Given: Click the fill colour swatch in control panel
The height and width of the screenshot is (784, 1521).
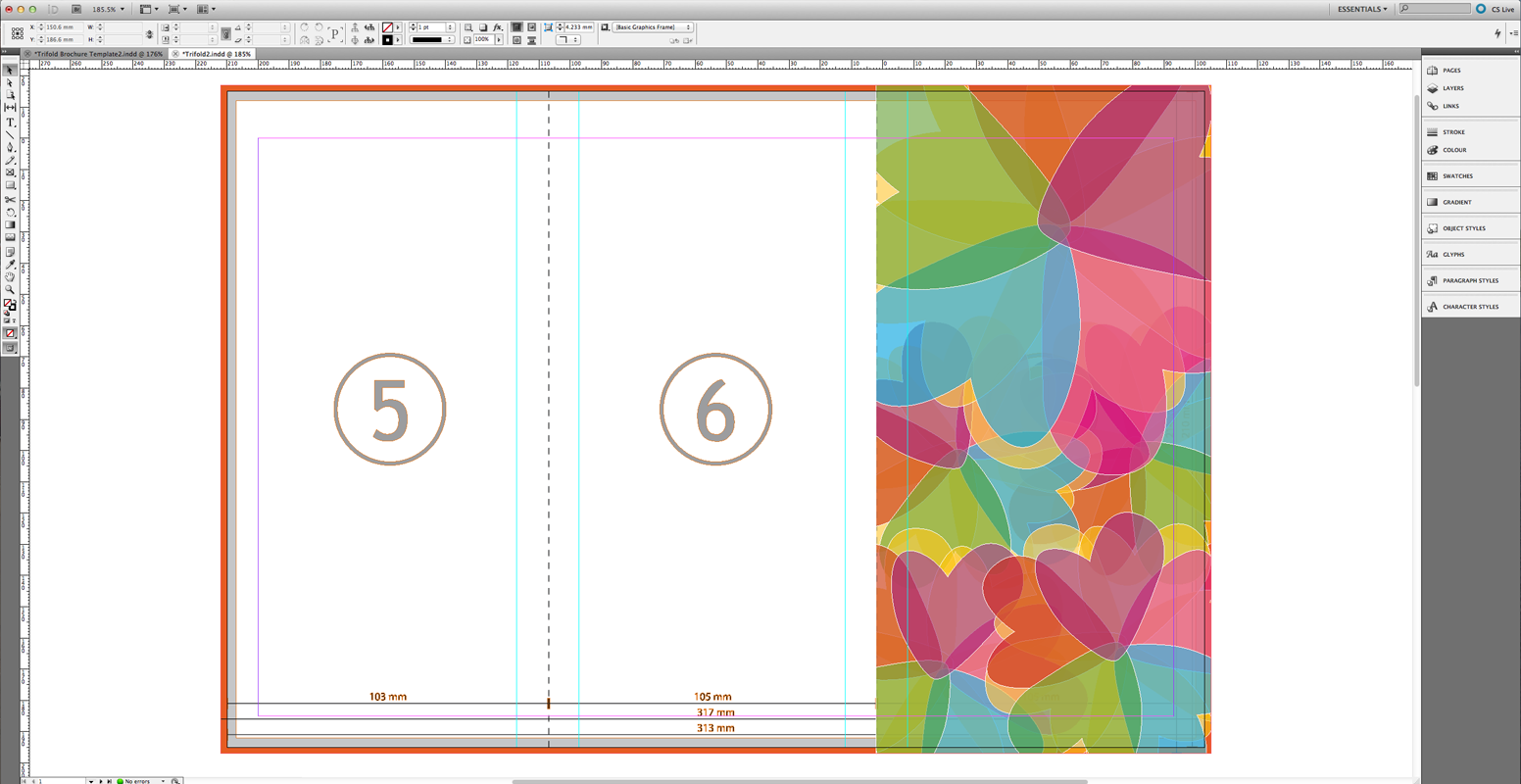Looking at the screenshot, I should tap(387, 27).
